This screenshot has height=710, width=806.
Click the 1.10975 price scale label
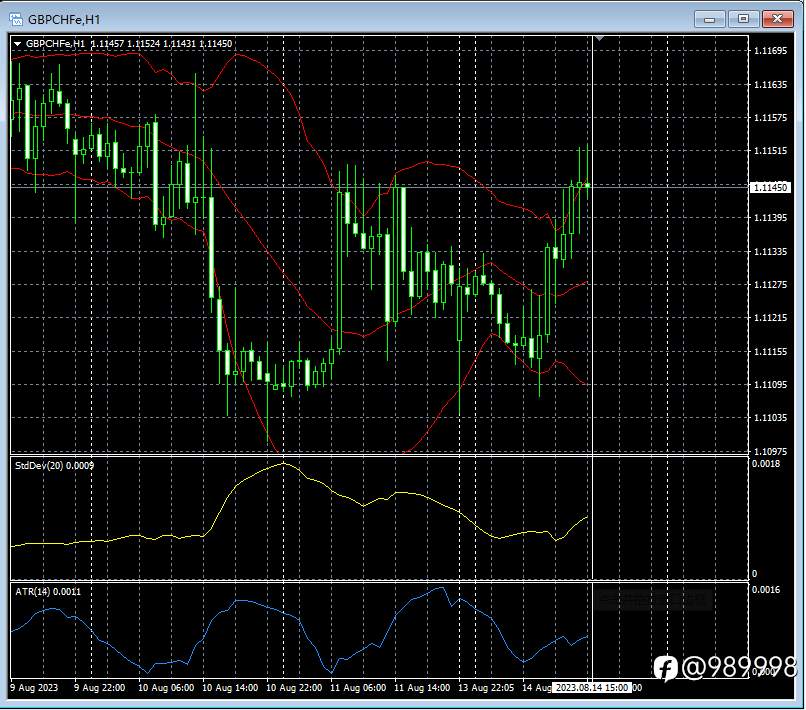[x=770, y=451]
